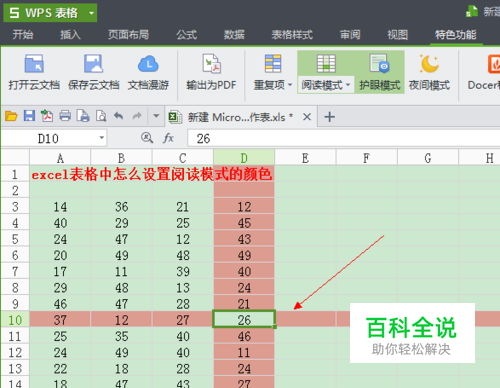Switch to the 数据 tab
500x388 pixels.
234,35
